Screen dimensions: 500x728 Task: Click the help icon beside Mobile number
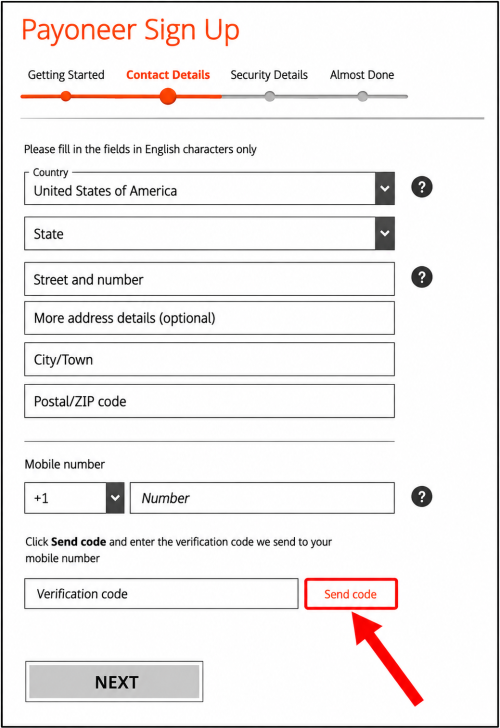click(422, 497)
